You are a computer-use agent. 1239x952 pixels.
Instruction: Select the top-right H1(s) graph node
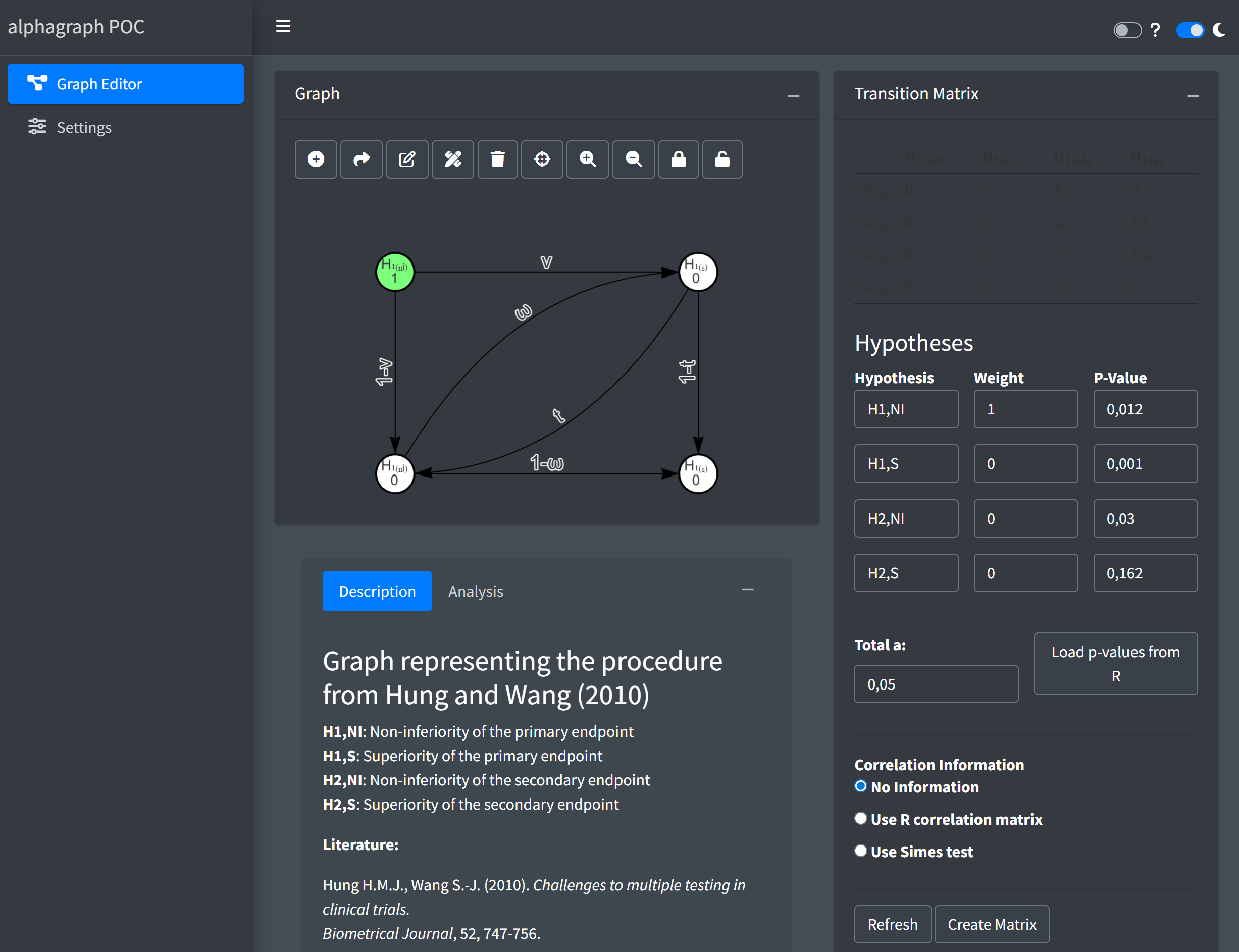698,272
